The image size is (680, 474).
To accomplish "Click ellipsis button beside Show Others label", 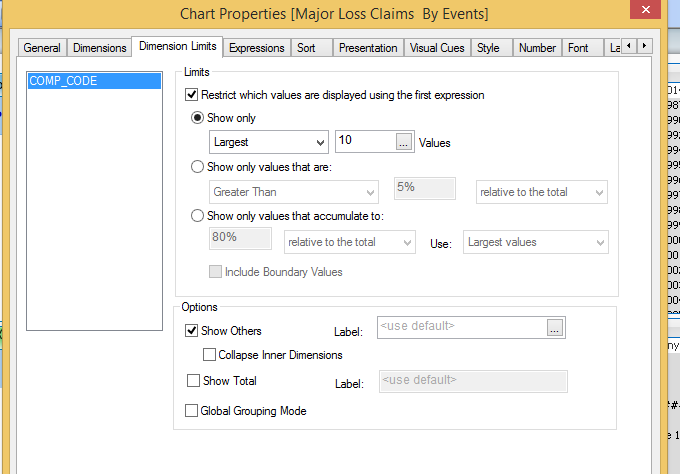I will click(x=556, y=327).
